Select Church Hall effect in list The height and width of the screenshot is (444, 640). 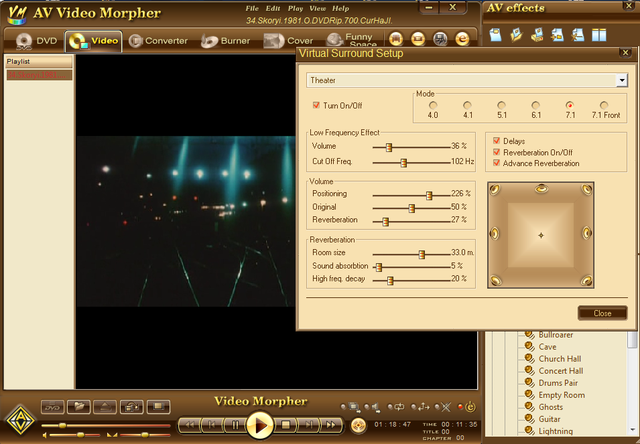[x=560, y=359]
